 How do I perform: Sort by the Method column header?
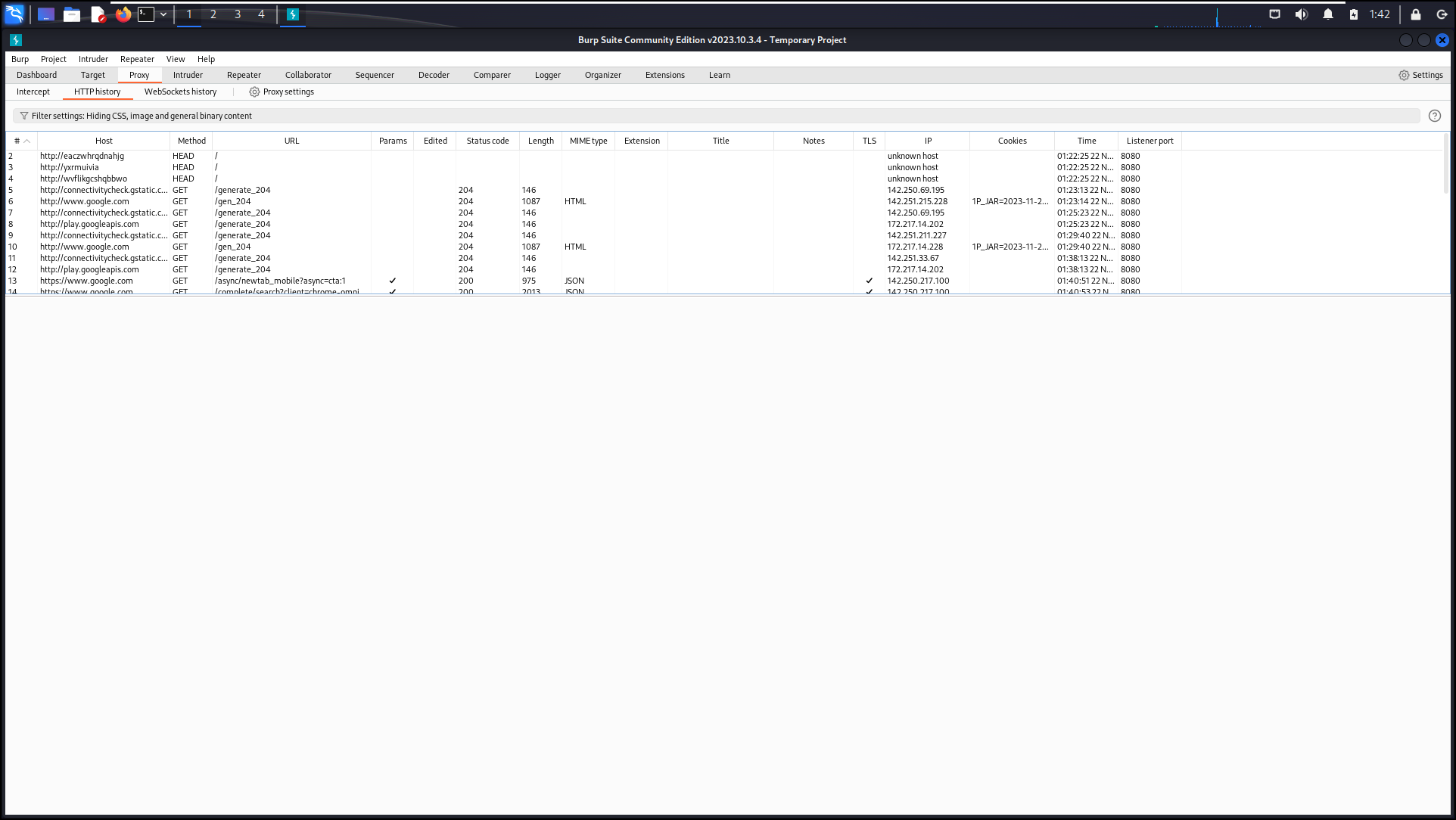coord(191,141)
